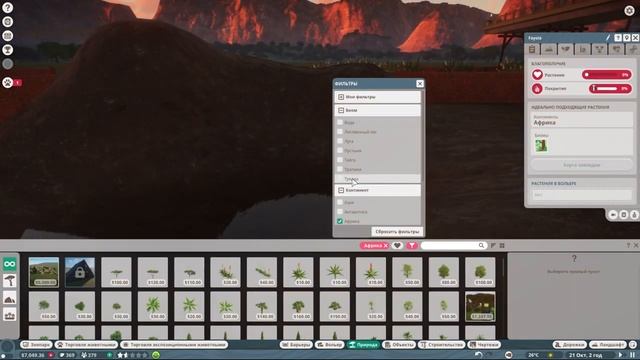
Task: Click the sort order icon beside search
Action: (x=493, y=245)
